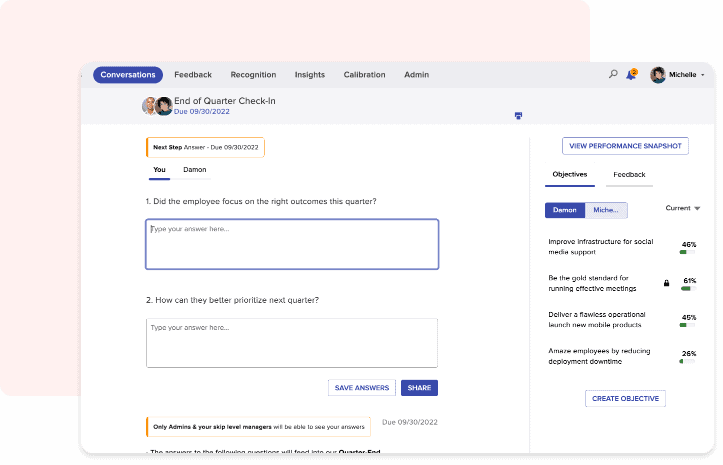Viewport: 723px width, 465px height.
Task: Open the Admin nav item
Action: 416,75
